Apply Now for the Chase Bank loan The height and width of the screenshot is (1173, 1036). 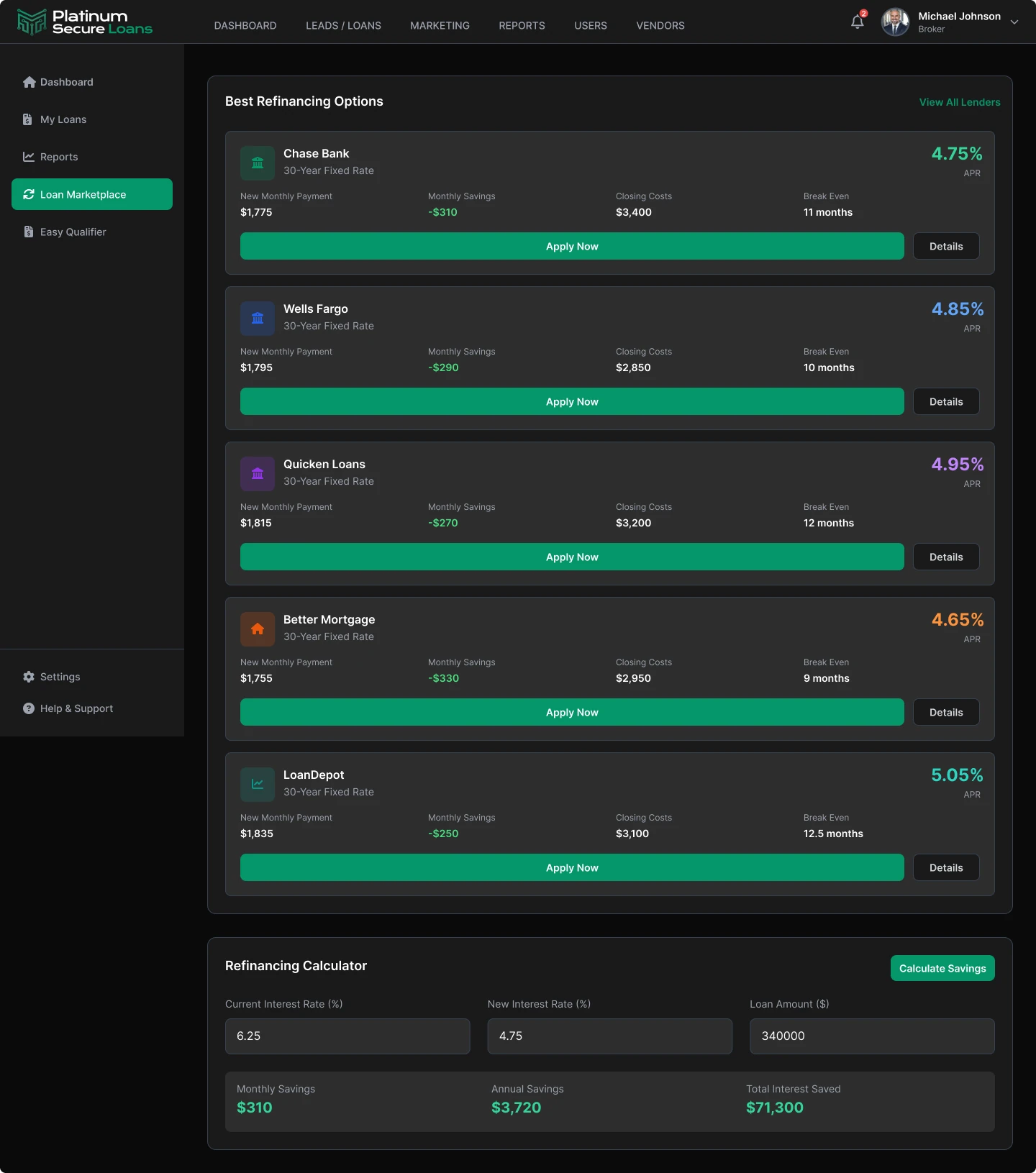572,246
